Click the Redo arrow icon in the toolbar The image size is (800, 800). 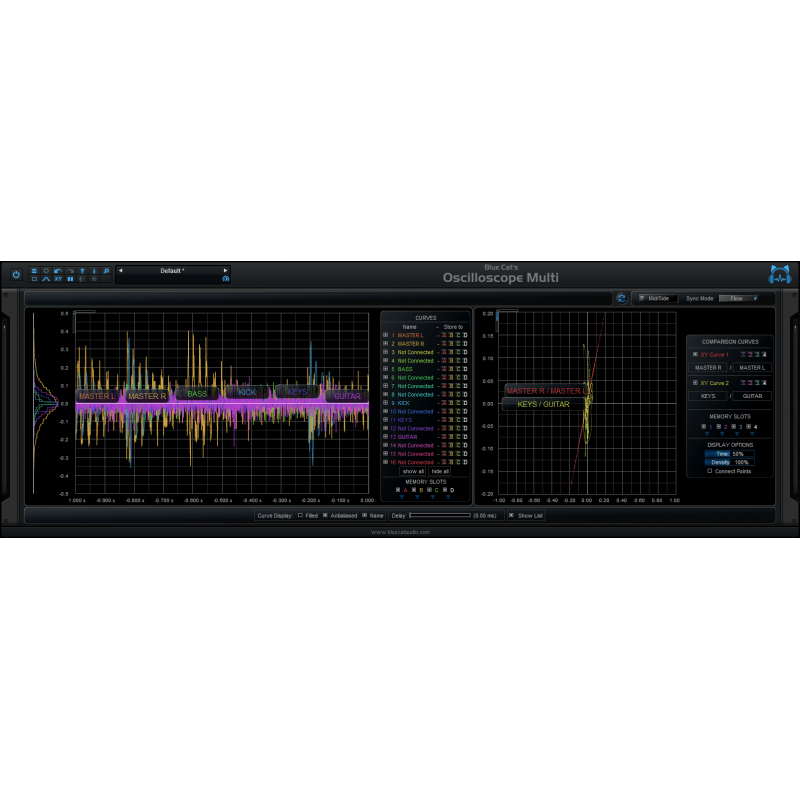click(69, 271)
